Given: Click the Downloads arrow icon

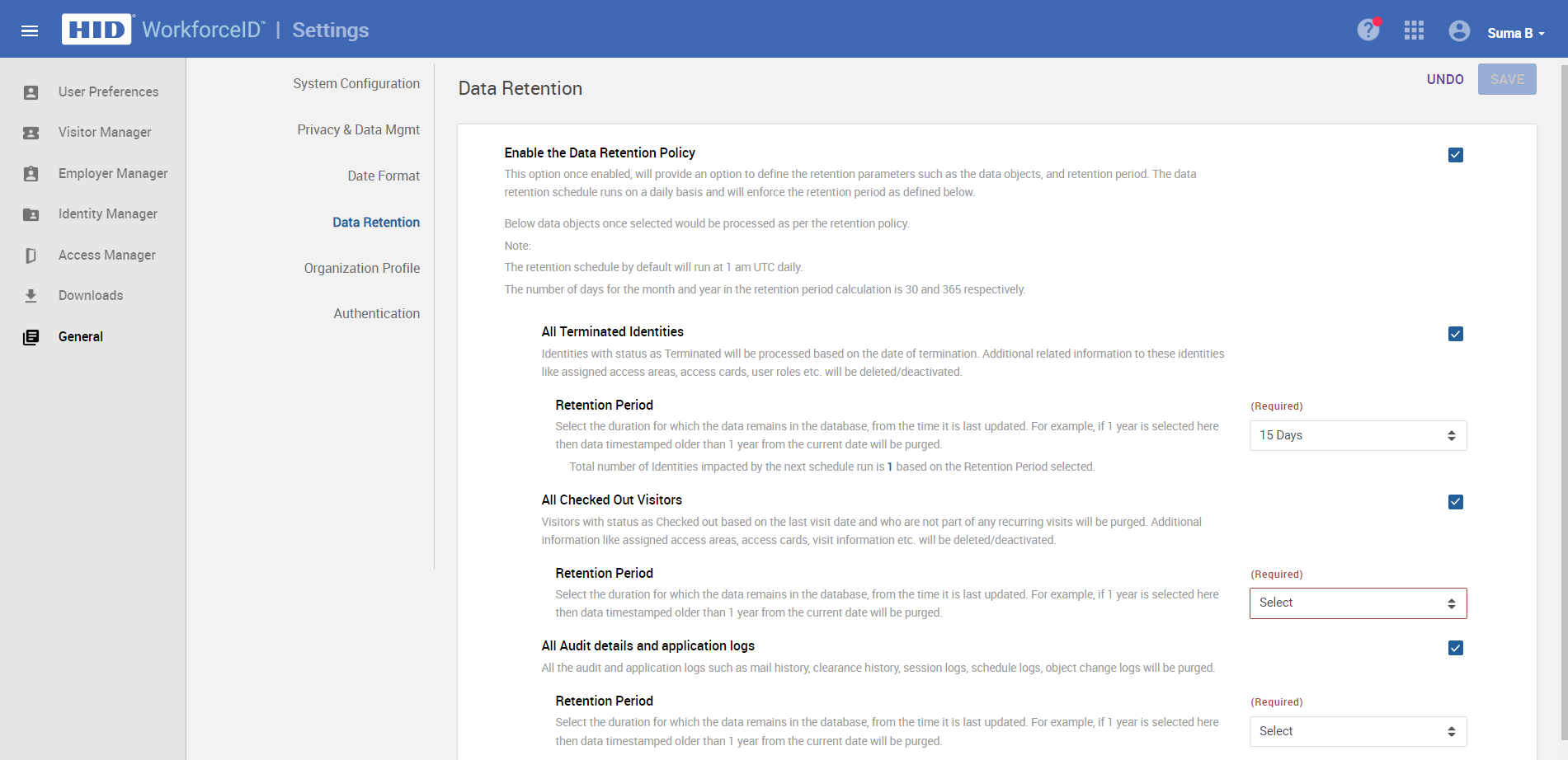Looking at the screenshot, I should (31, 296).
